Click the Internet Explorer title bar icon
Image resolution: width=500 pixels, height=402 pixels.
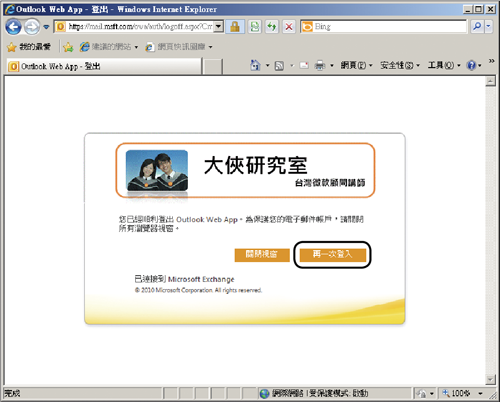point(10,9)
